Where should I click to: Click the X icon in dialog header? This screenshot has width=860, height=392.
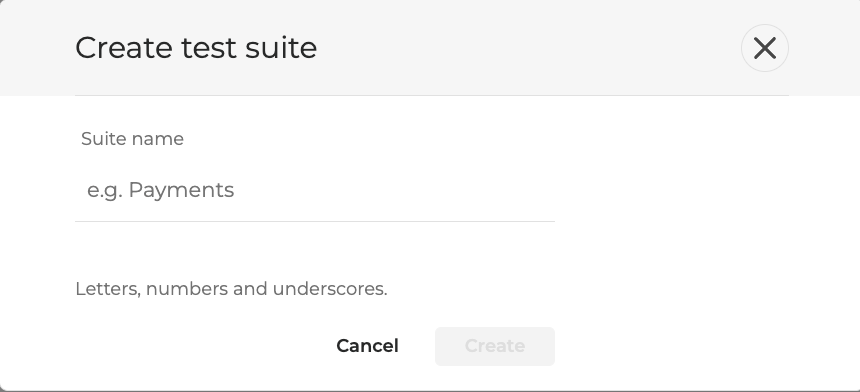pos(765,48)
